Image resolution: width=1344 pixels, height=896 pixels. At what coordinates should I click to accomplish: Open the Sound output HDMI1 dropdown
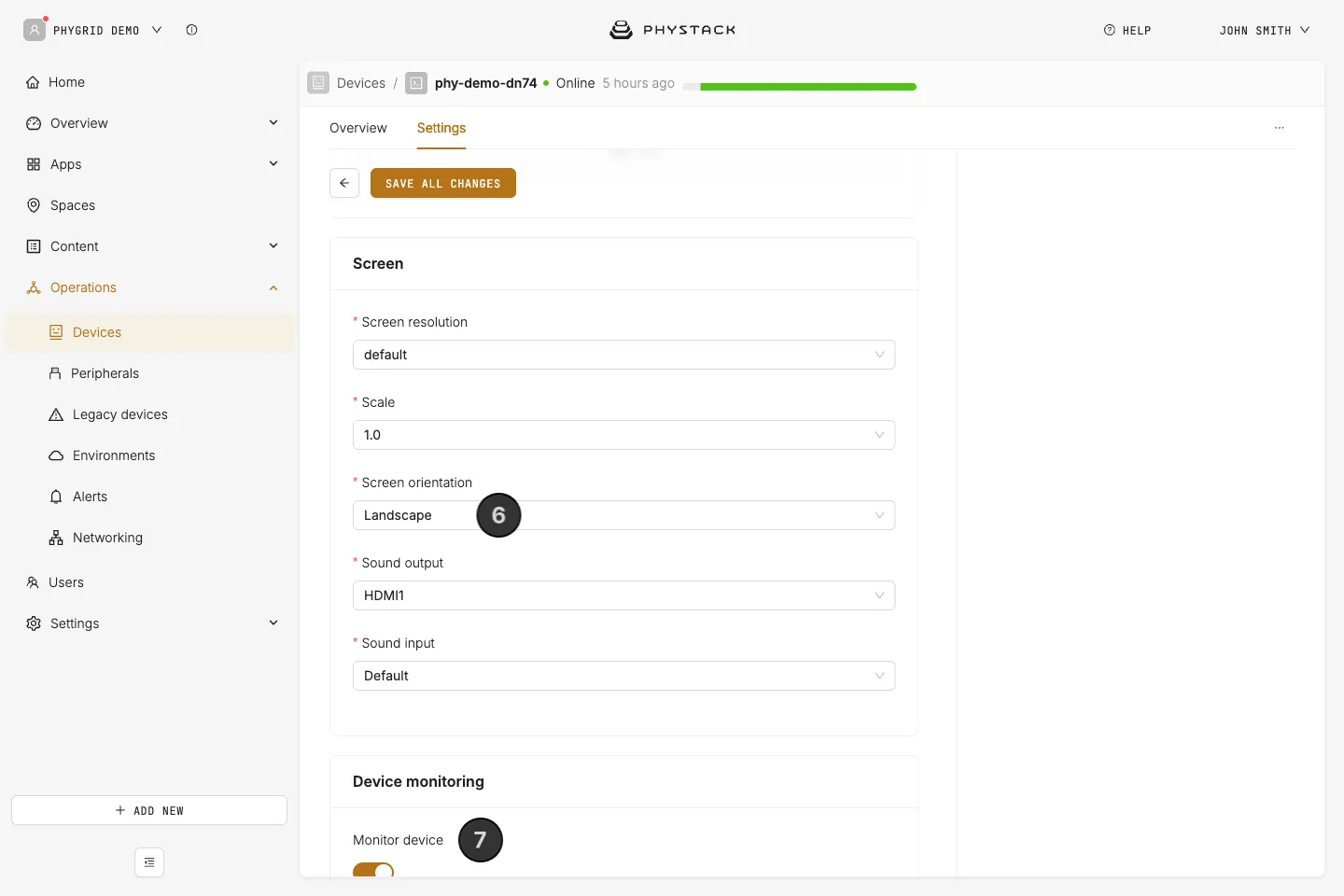(623, 595)
